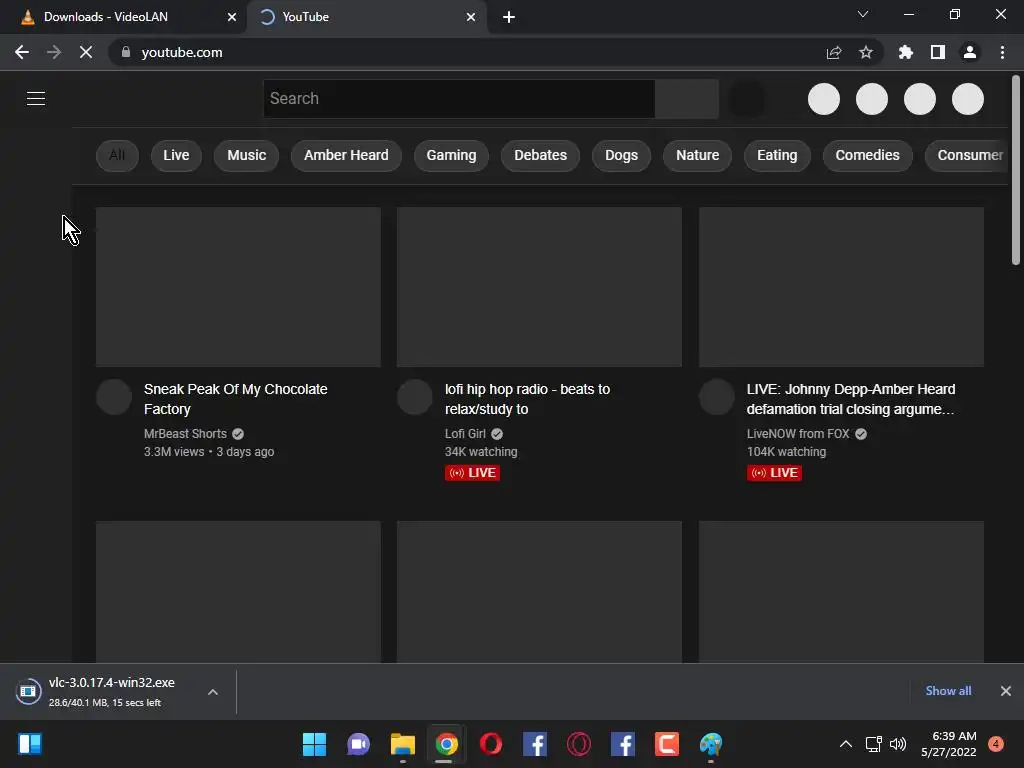Select the Music filter chip
Viewport: 1024px width, 768px height.
[x=247, y=155]
